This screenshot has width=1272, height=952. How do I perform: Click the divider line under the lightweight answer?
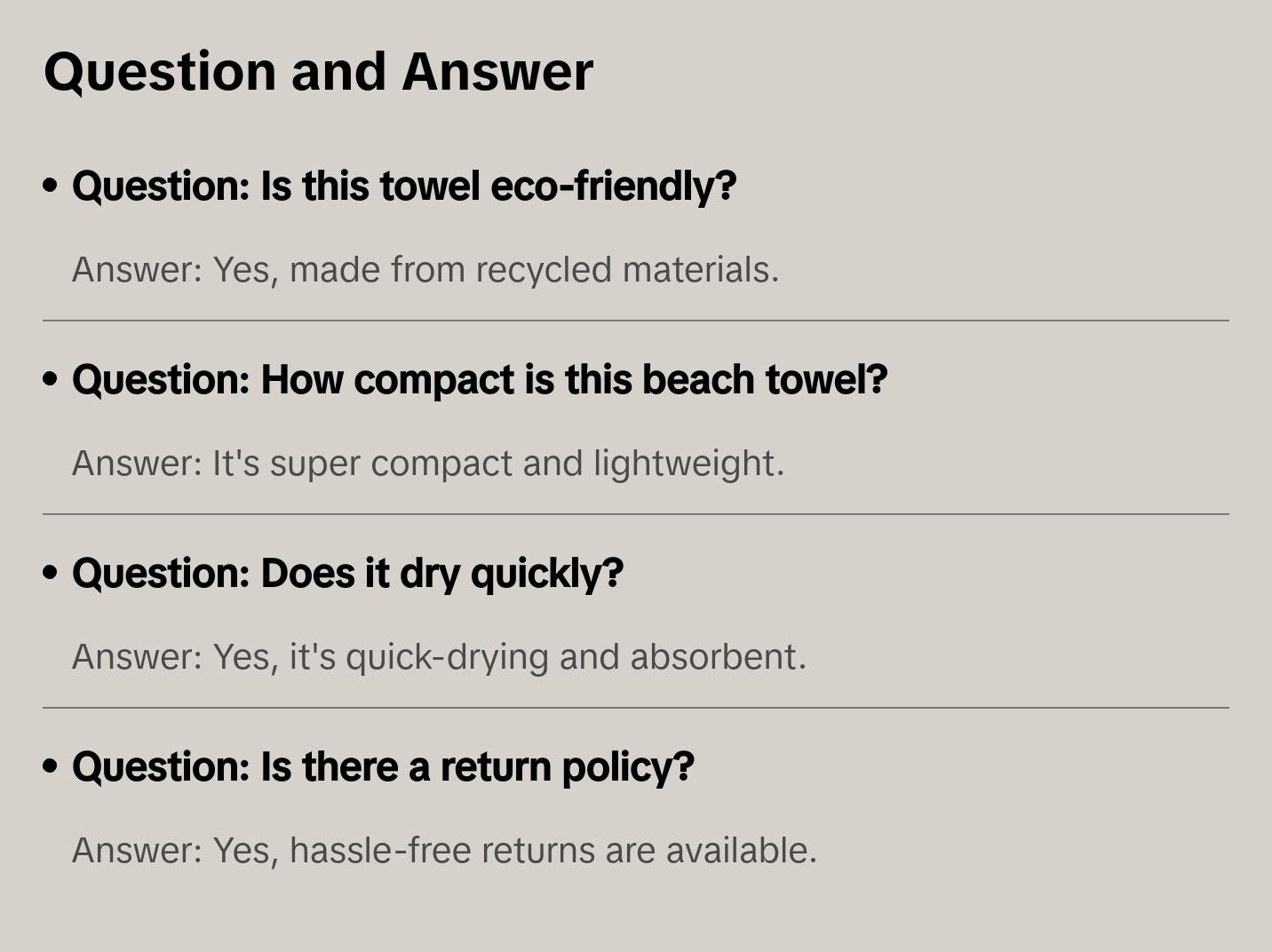pos(636,514)
